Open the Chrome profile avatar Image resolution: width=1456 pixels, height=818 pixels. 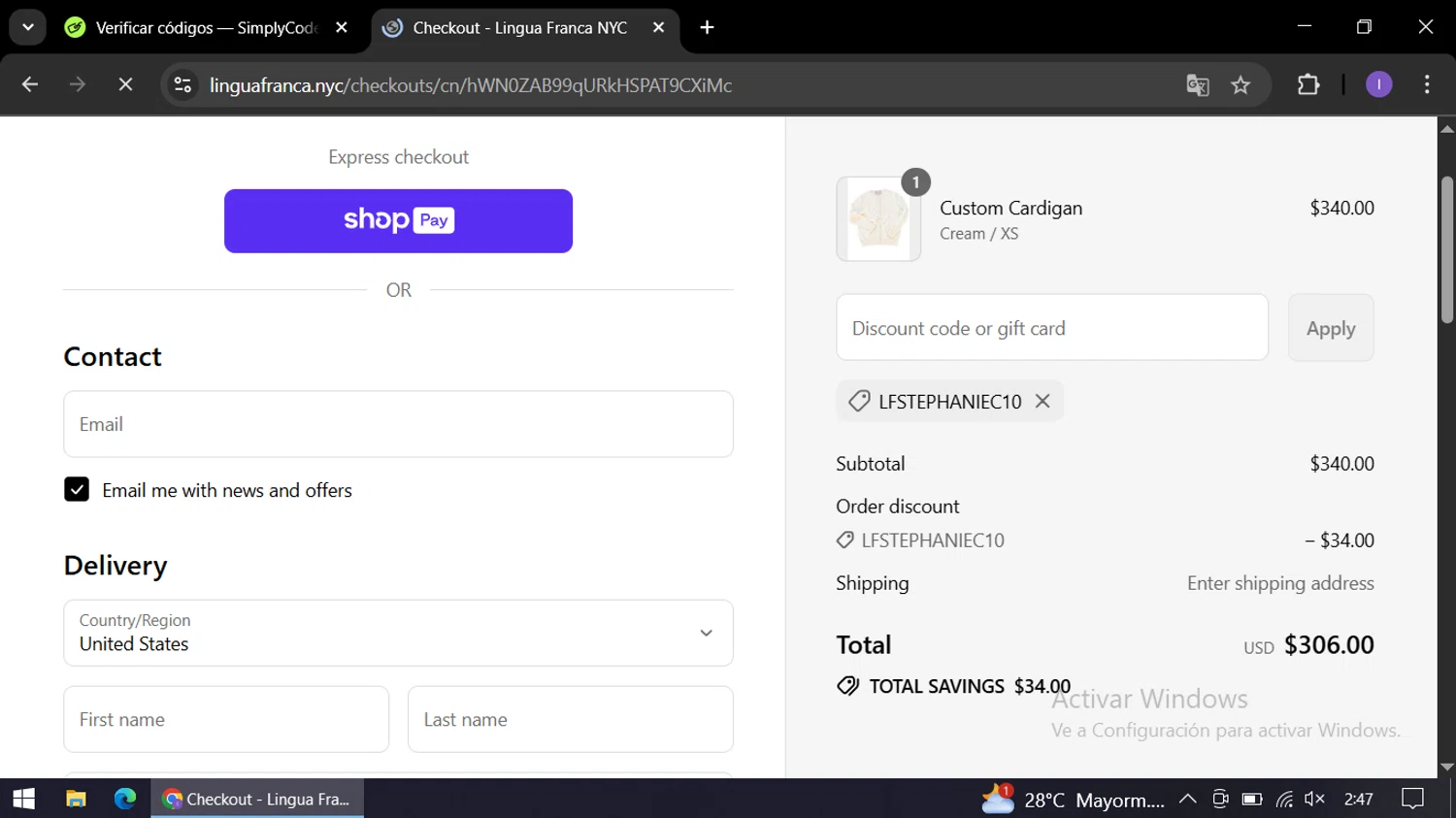pos(1378,85)
